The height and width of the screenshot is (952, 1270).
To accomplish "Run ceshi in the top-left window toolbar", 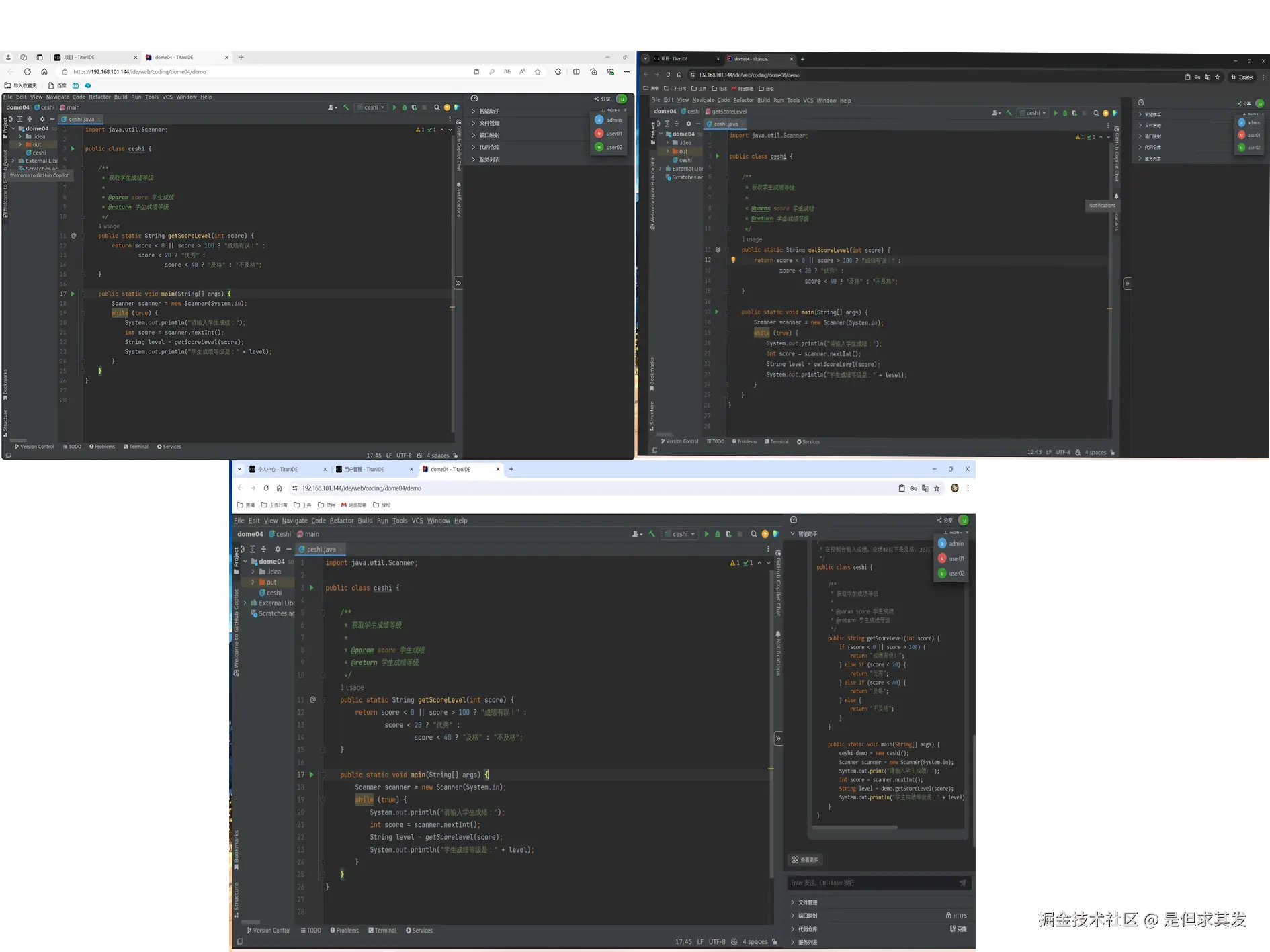I will coord(395,107).
